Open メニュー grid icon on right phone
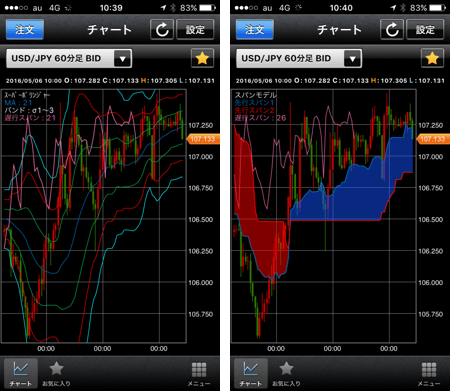Image resolution: width=450 pixels, height=391 pixels. pos(429,373)
